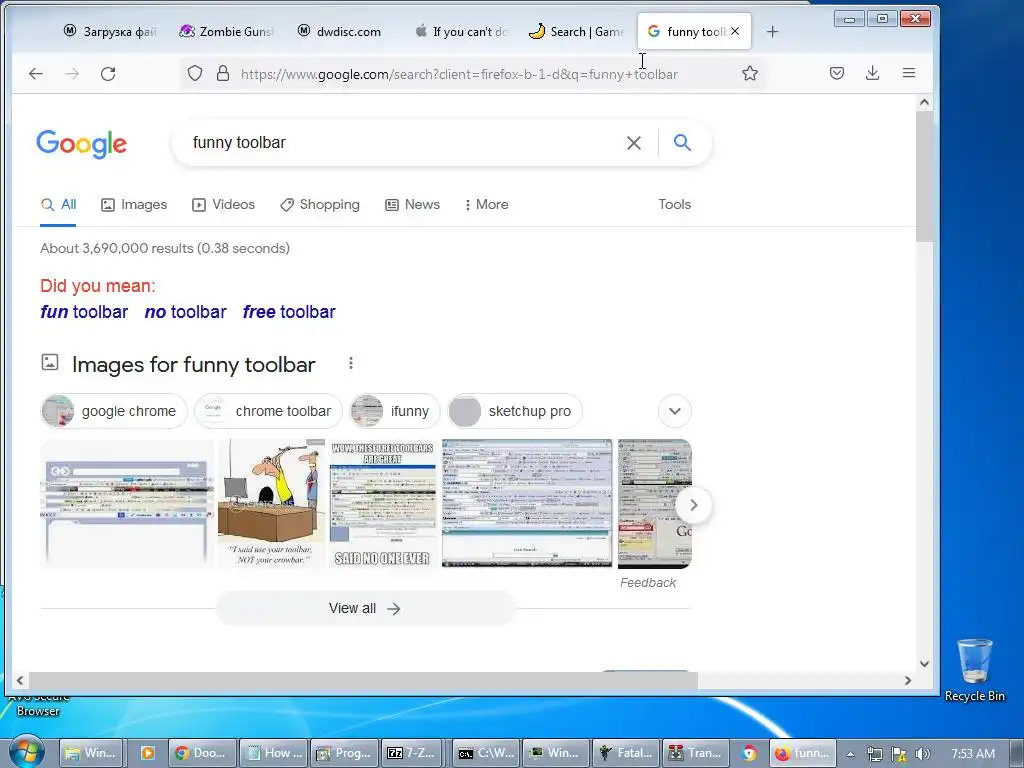Image resolution: width=1024 pixels, height=768 pixels.
Task: Open network tray icon
Action: [874, 754]
